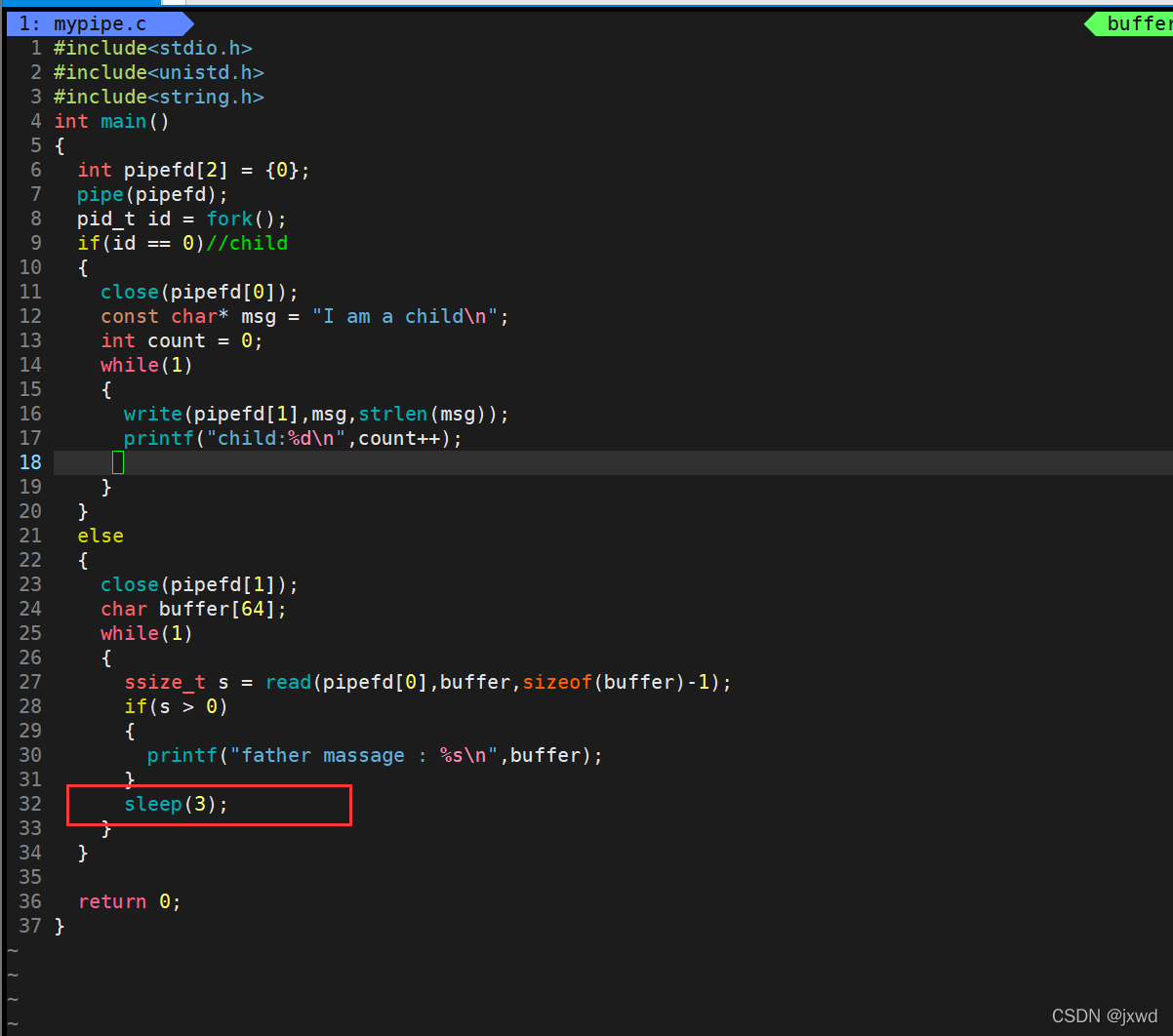The width and height of the screenshot is (1173, 1036).
Task: Click the pipe(pipefd); call
Action: click(x=153, y=194)
